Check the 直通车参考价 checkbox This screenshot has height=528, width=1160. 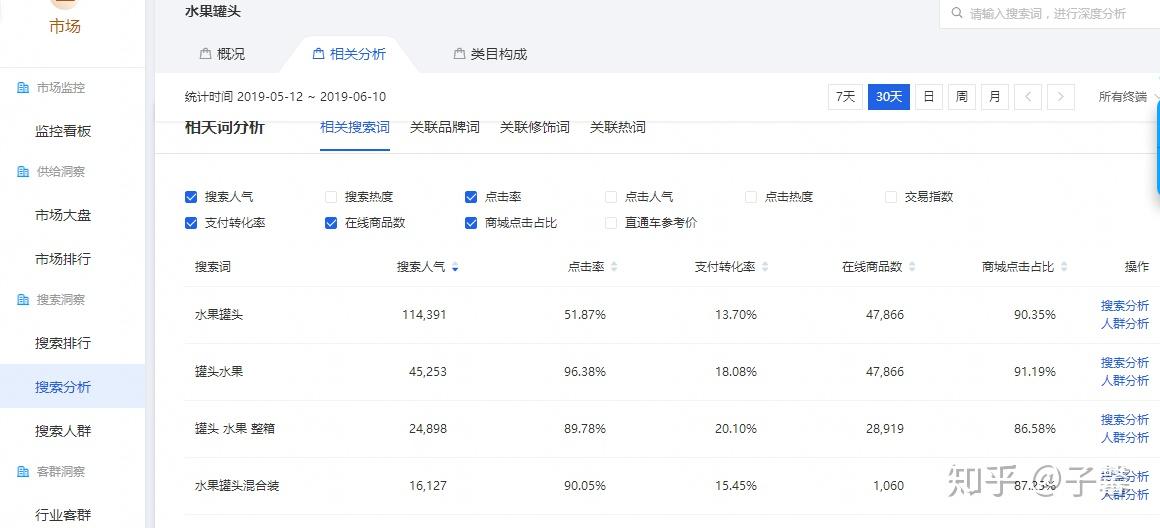tap(611, 223)
